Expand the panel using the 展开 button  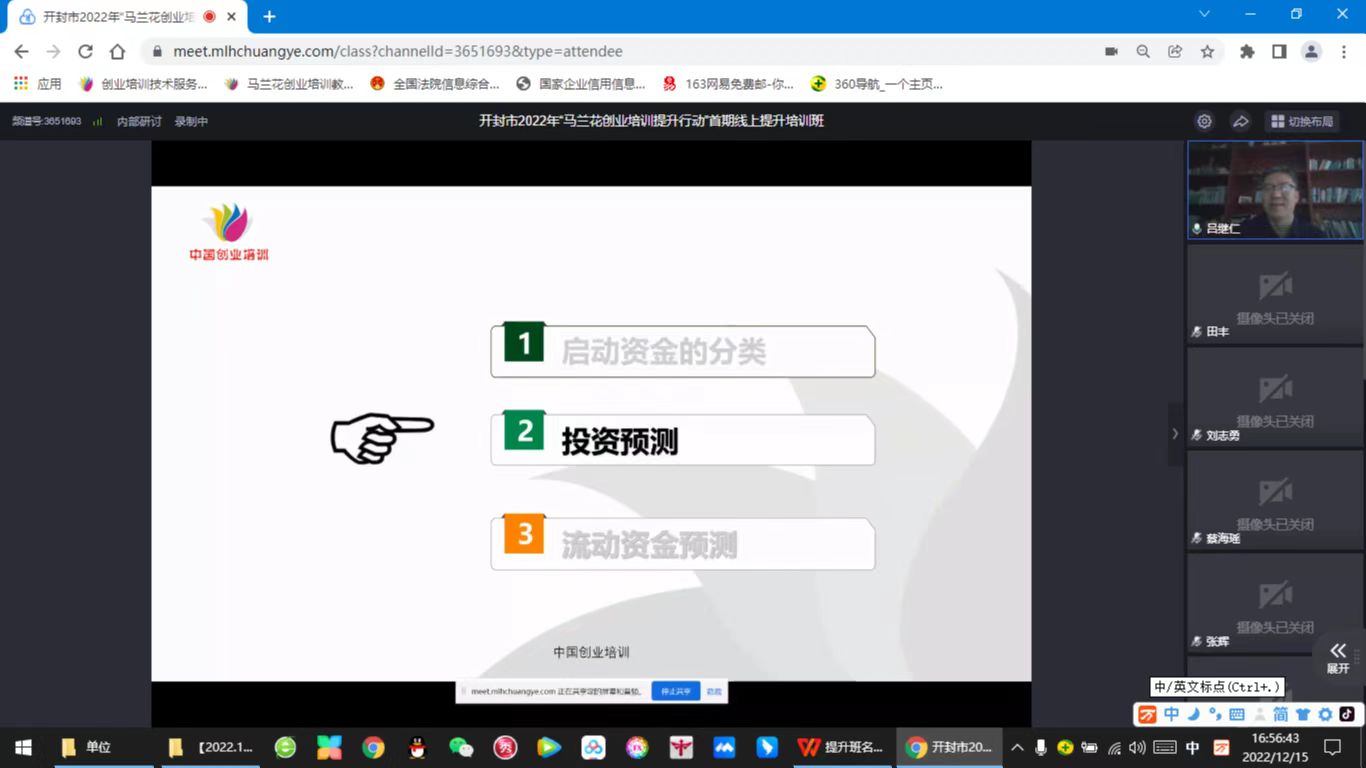pos(1338,657)
